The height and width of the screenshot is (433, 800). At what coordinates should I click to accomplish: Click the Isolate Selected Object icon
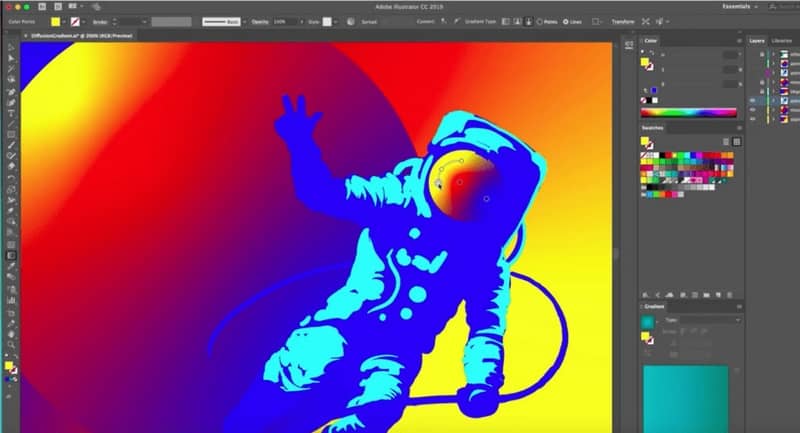point(646,22)
